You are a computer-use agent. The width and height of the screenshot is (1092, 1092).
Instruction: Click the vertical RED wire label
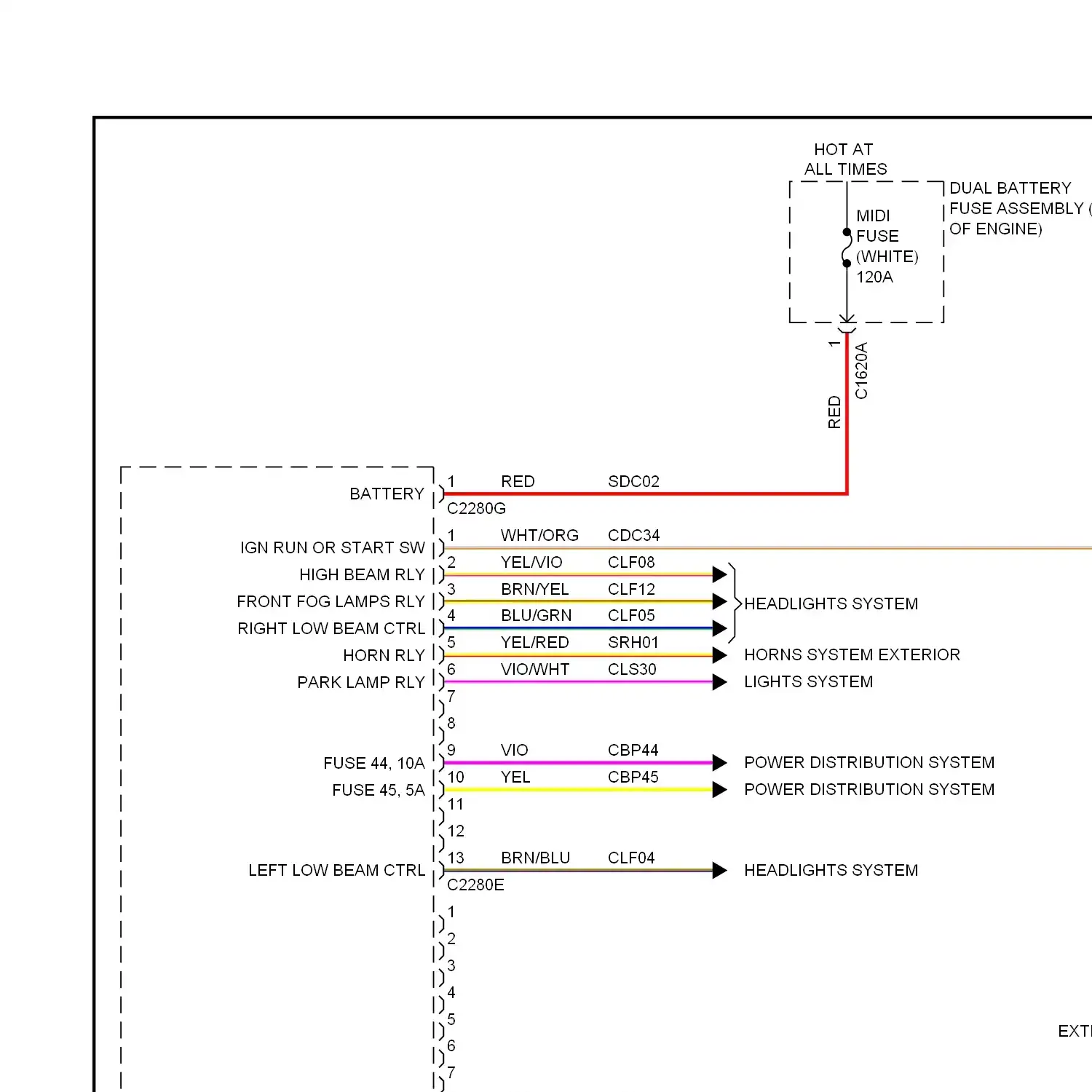click(834, 412)
